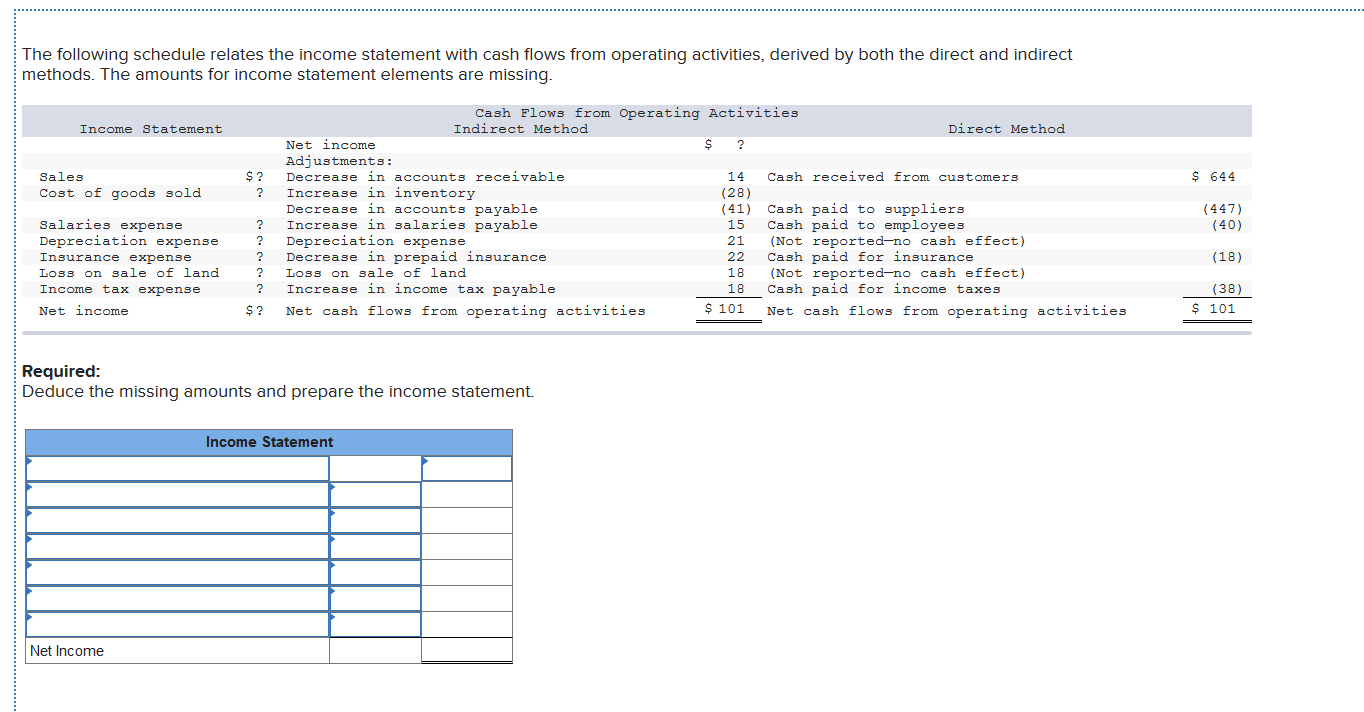1364x712 pixels.
Task: Click the flag marker in the fifth row description cell
Action: (28, 565)
